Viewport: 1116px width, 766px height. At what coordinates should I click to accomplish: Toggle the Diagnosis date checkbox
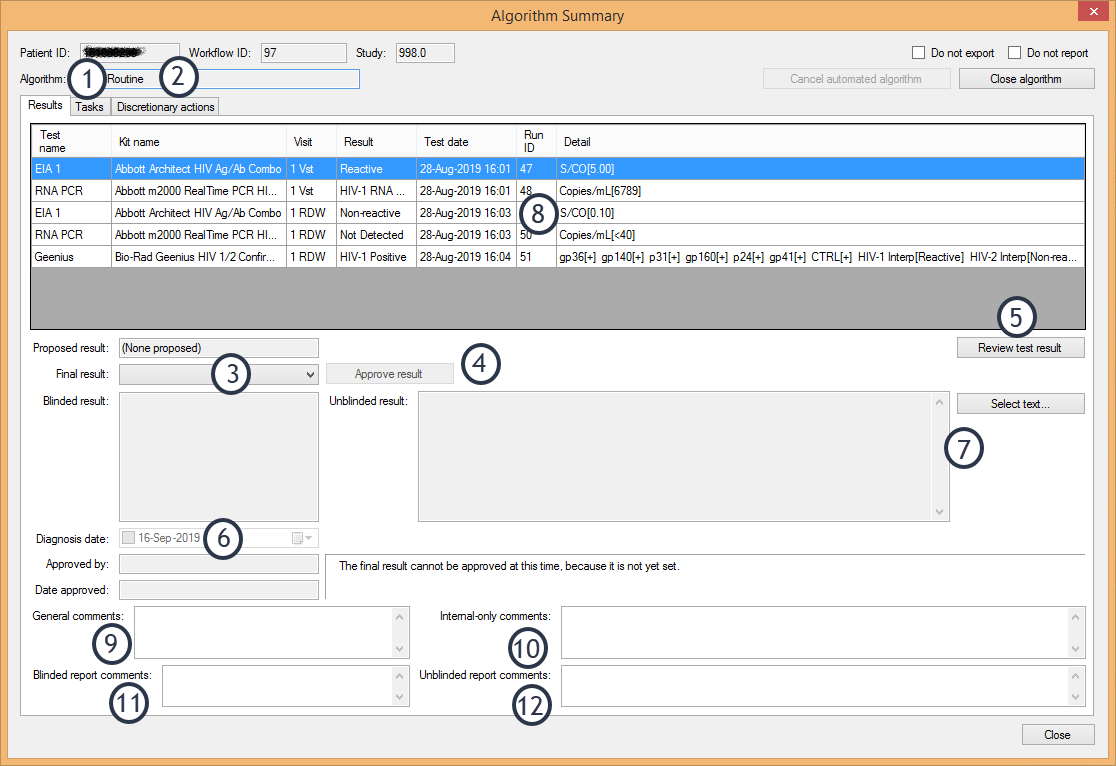tap(128, 538)
